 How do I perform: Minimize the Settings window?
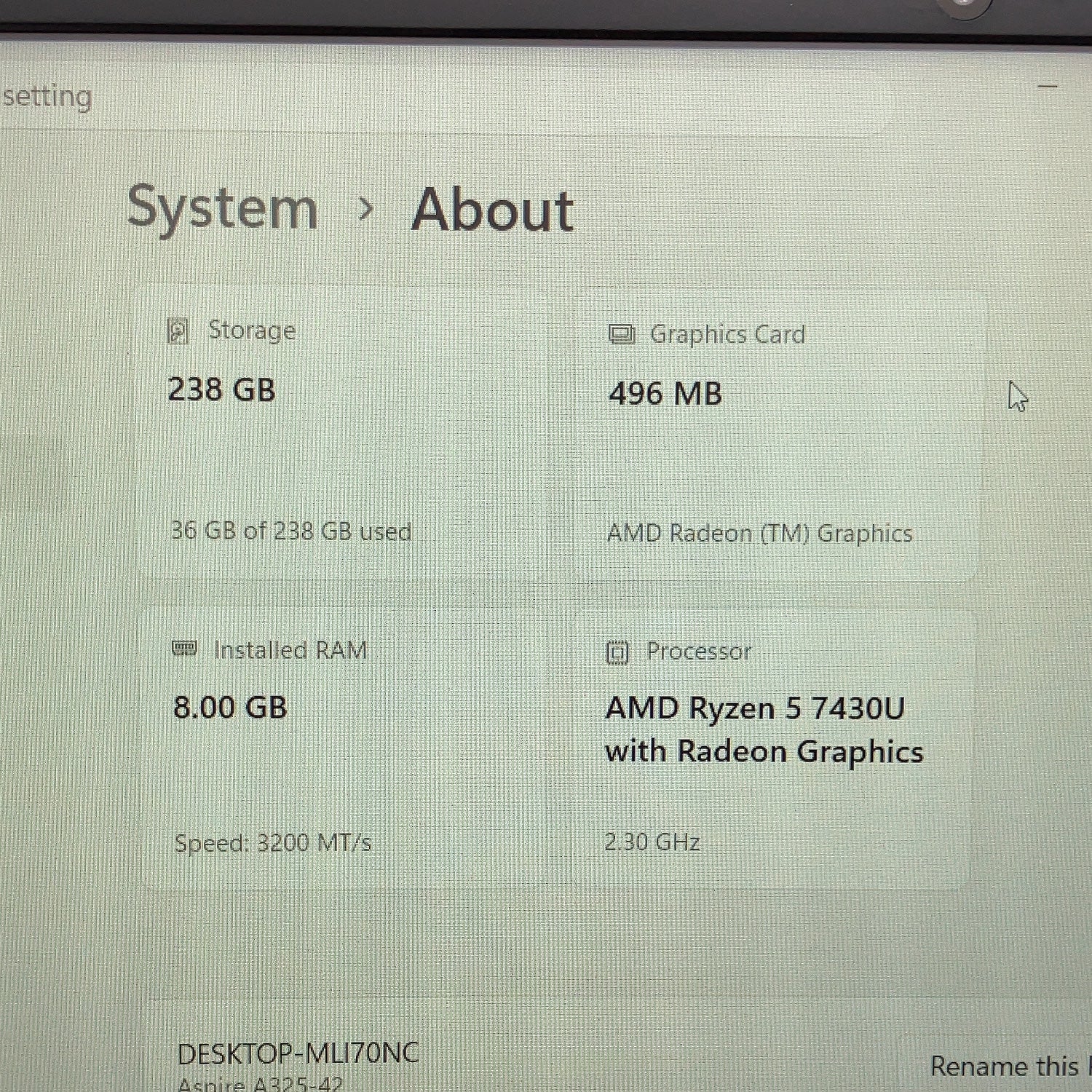pyautogui.click(x=1048, y=87)
